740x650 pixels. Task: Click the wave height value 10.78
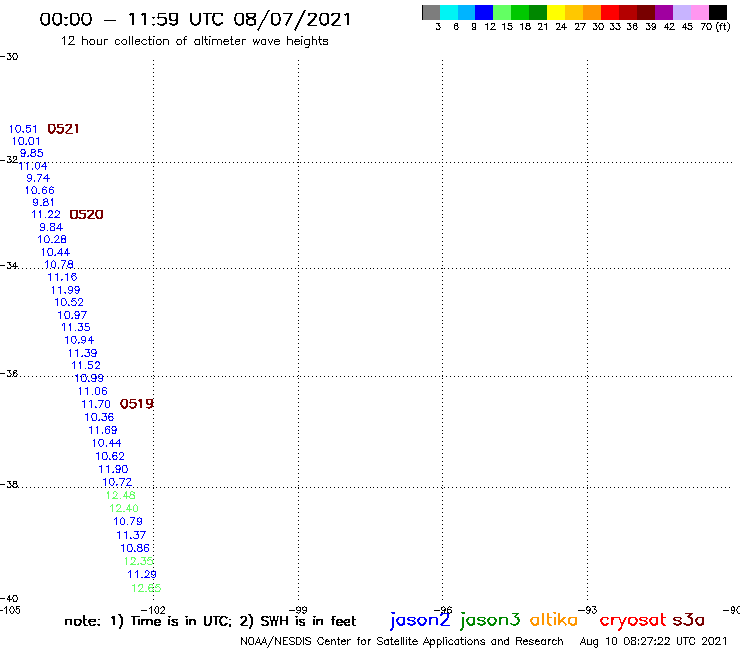pyautogui.click(x=59, y=265)
